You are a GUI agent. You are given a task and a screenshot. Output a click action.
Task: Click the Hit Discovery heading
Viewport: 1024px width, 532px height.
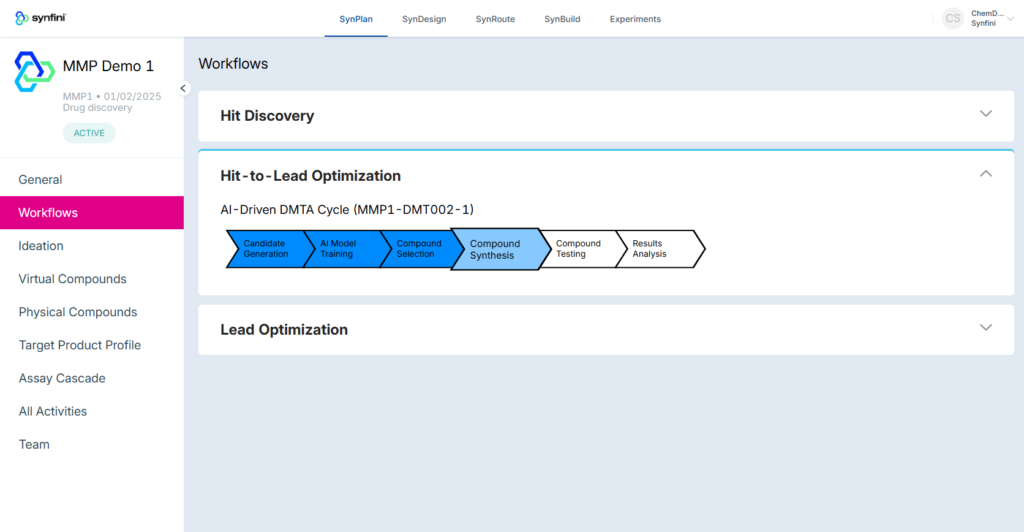267,116
